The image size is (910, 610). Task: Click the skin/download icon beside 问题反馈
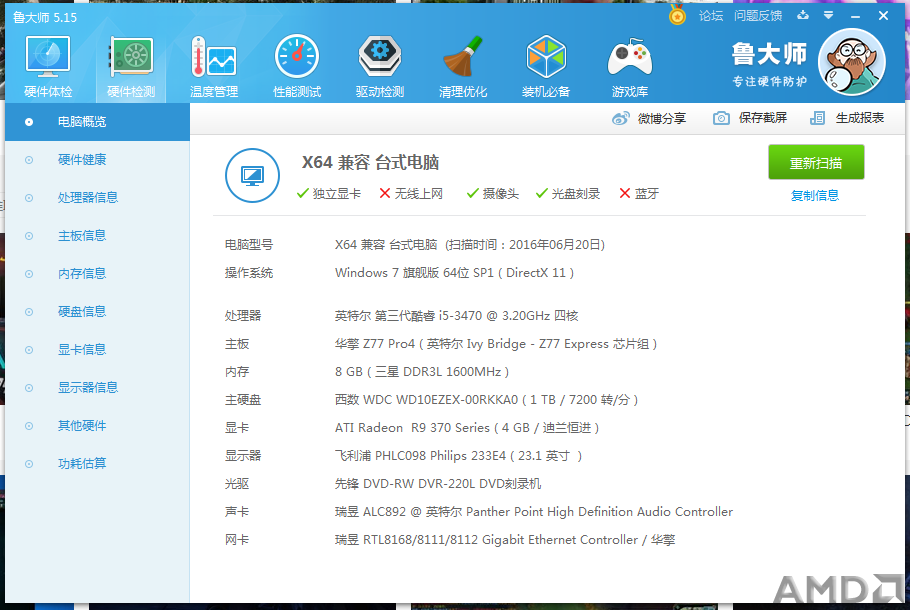tap(803, 15)
